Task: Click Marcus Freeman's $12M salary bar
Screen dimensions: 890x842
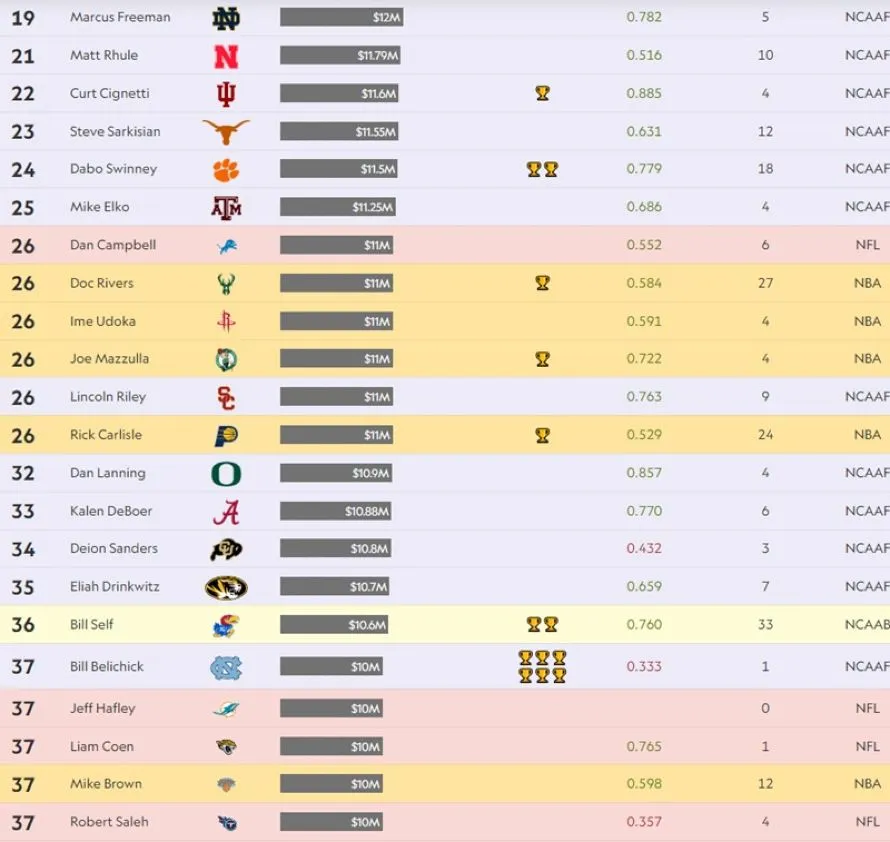Action: click(x=341, y=18)
